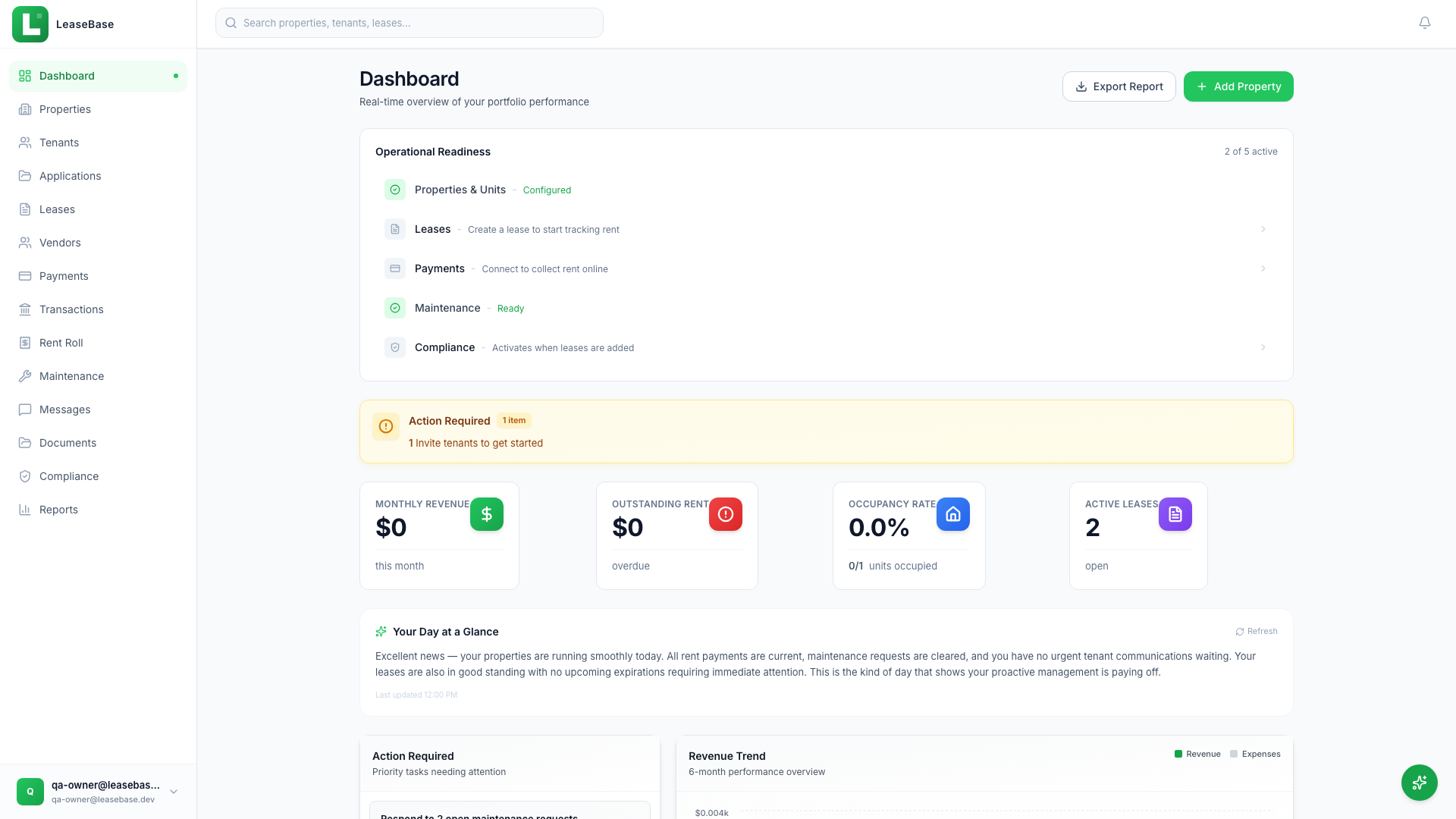
Task: Click the Expenses legend swatch
Action: coord(1234,754)
